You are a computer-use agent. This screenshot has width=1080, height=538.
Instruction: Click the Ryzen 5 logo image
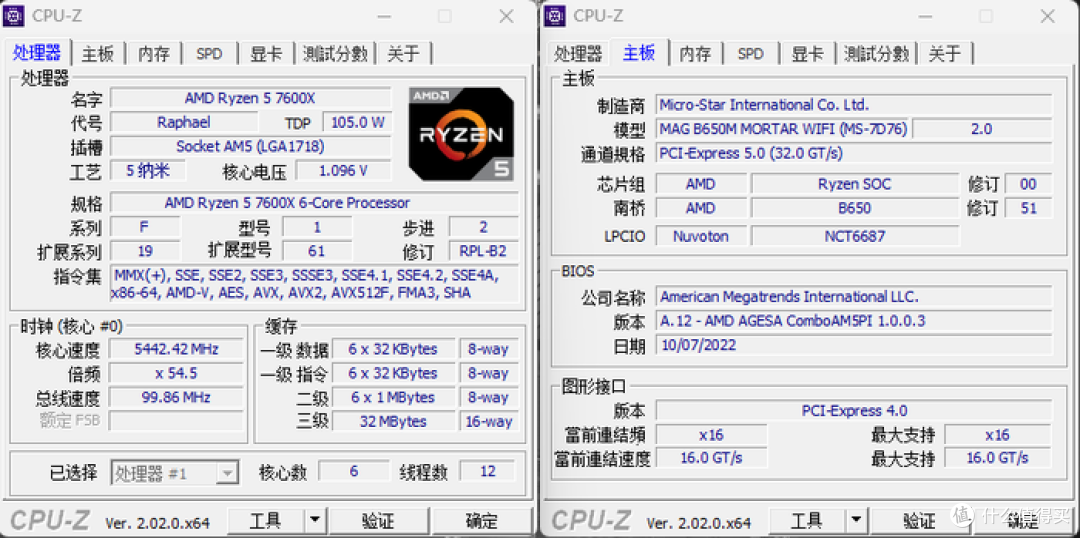(x=461, y=134)
